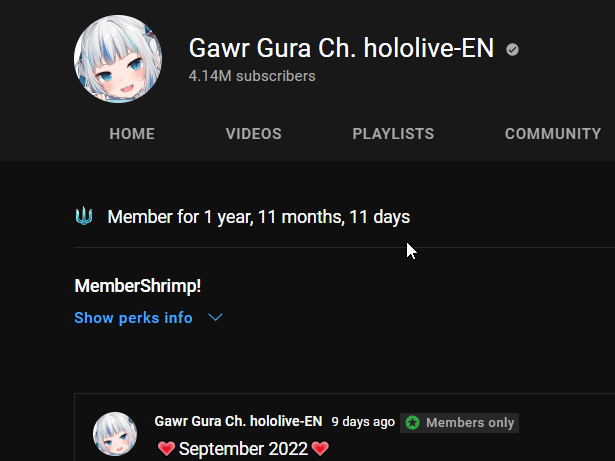The width and height of the screenshot is (615, 461).
Task: Open the large Gawr Gura channel avatar
Action: [x=118, y=59]
